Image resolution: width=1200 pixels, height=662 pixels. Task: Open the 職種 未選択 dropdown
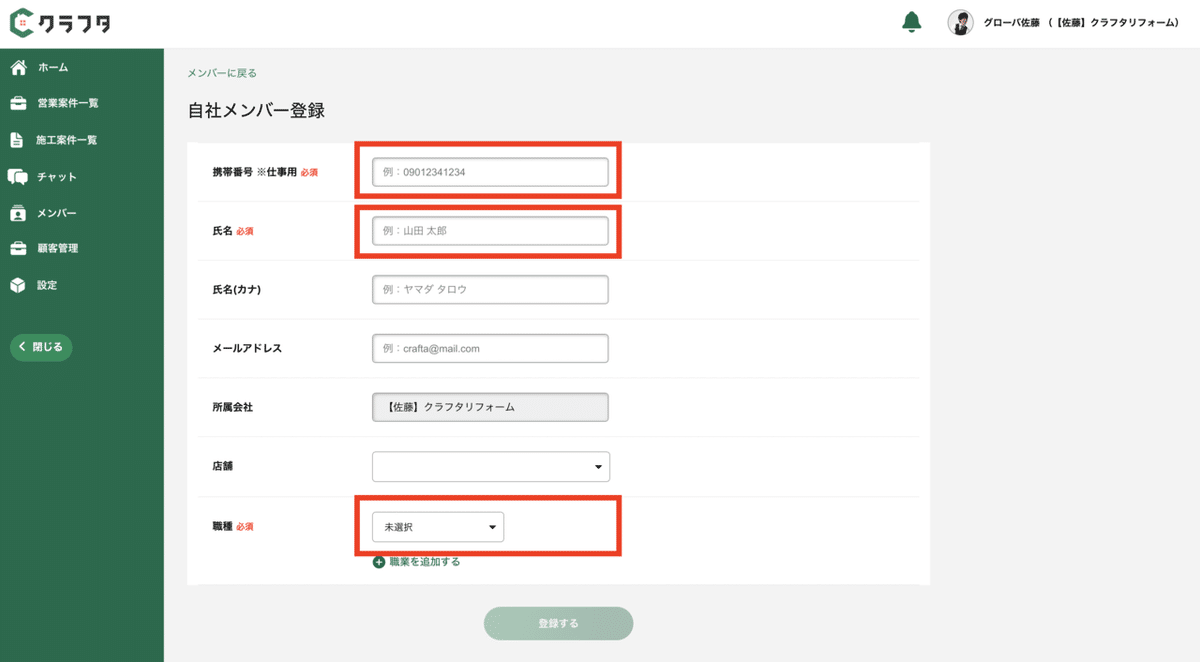pos(438,527)
